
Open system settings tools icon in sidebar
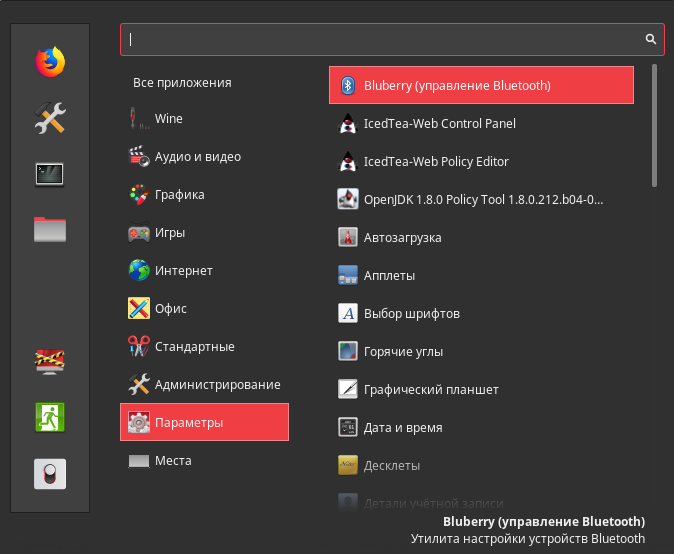point(50,118)
